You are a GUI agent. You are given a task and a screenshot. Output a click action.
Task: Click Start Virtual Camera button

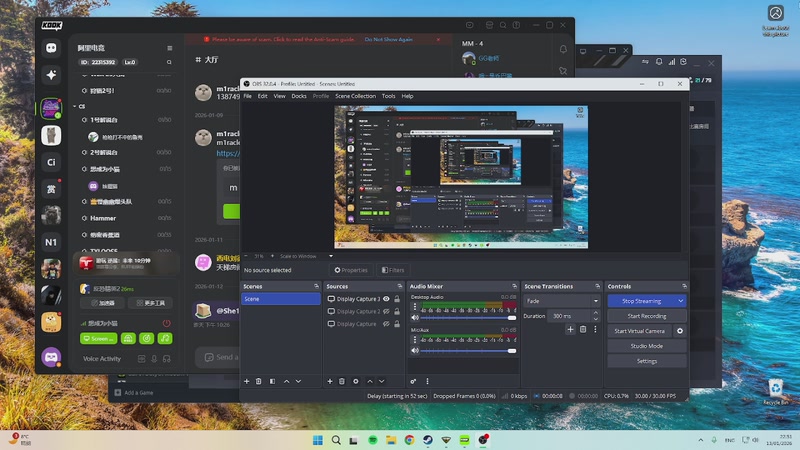(x=640, y=331)
